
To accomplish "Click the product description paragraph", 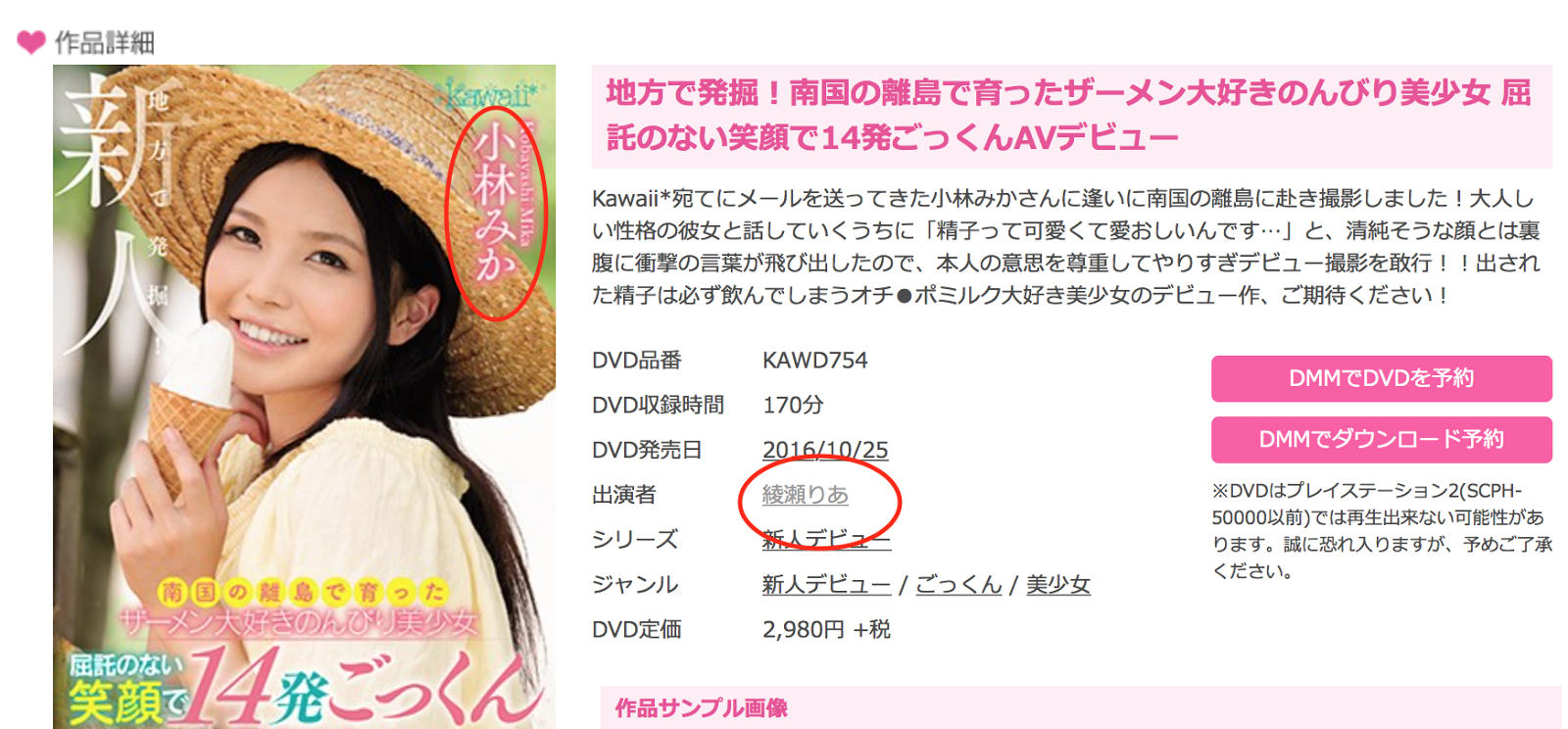I will [1066, 246].
